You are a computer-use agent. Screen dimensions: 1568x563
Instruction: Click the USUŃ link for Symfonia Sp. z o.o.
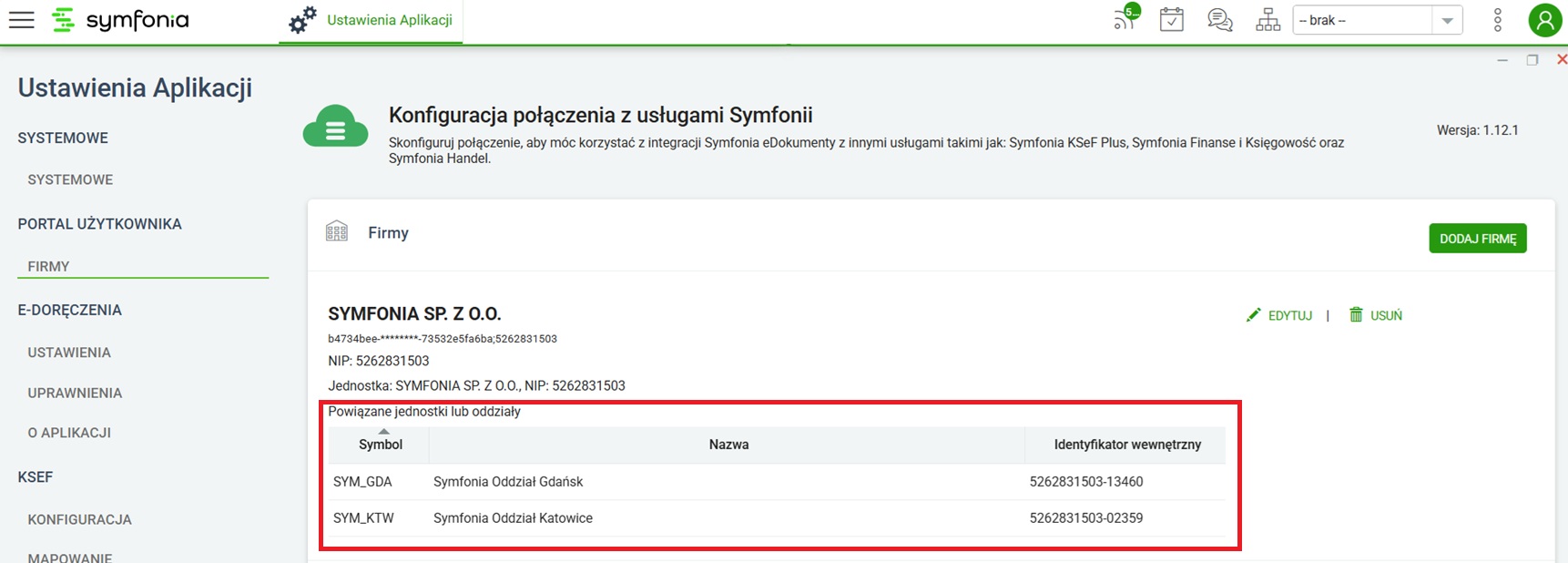[1386, 315]
